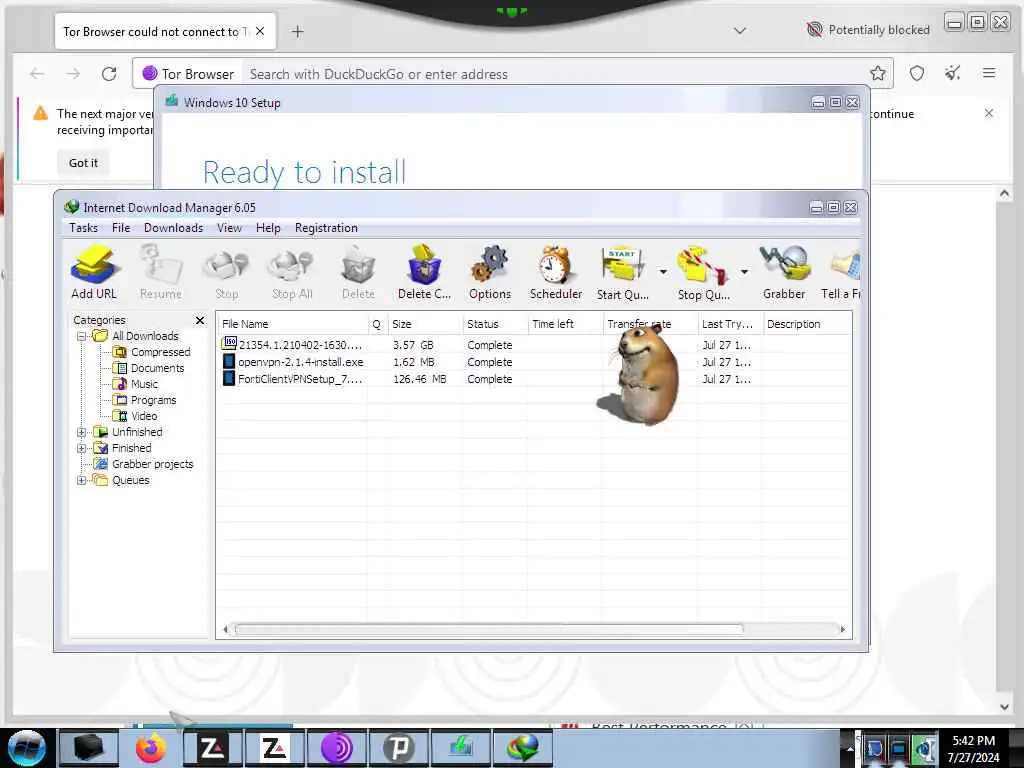Screen dimensions: 1024x768
Task: Click the Windows Start button
Action: pyautogui.click(x=26, y=748)
